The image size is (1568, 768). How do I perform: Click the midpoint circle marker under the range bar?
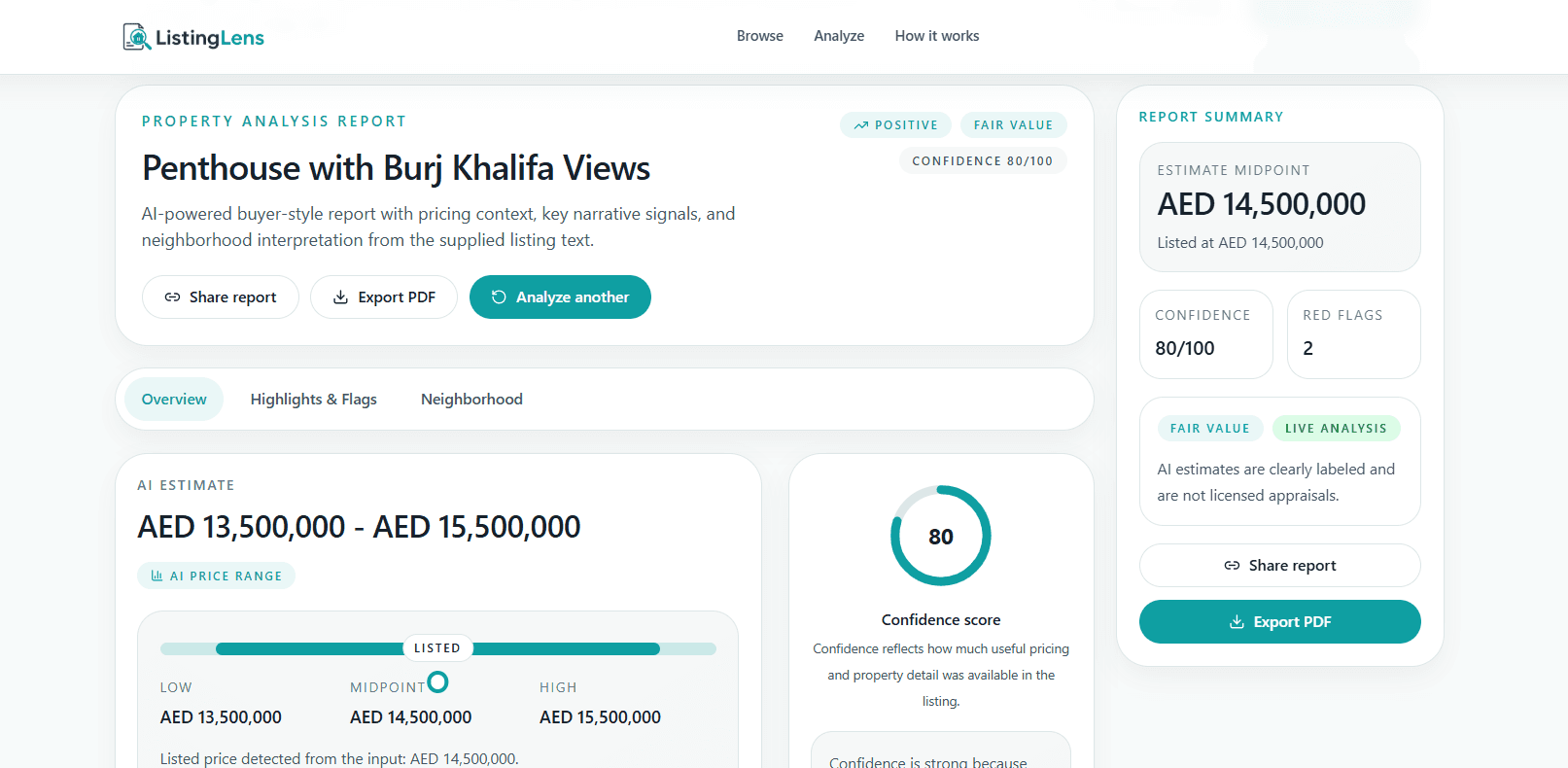tap(437, 682)
